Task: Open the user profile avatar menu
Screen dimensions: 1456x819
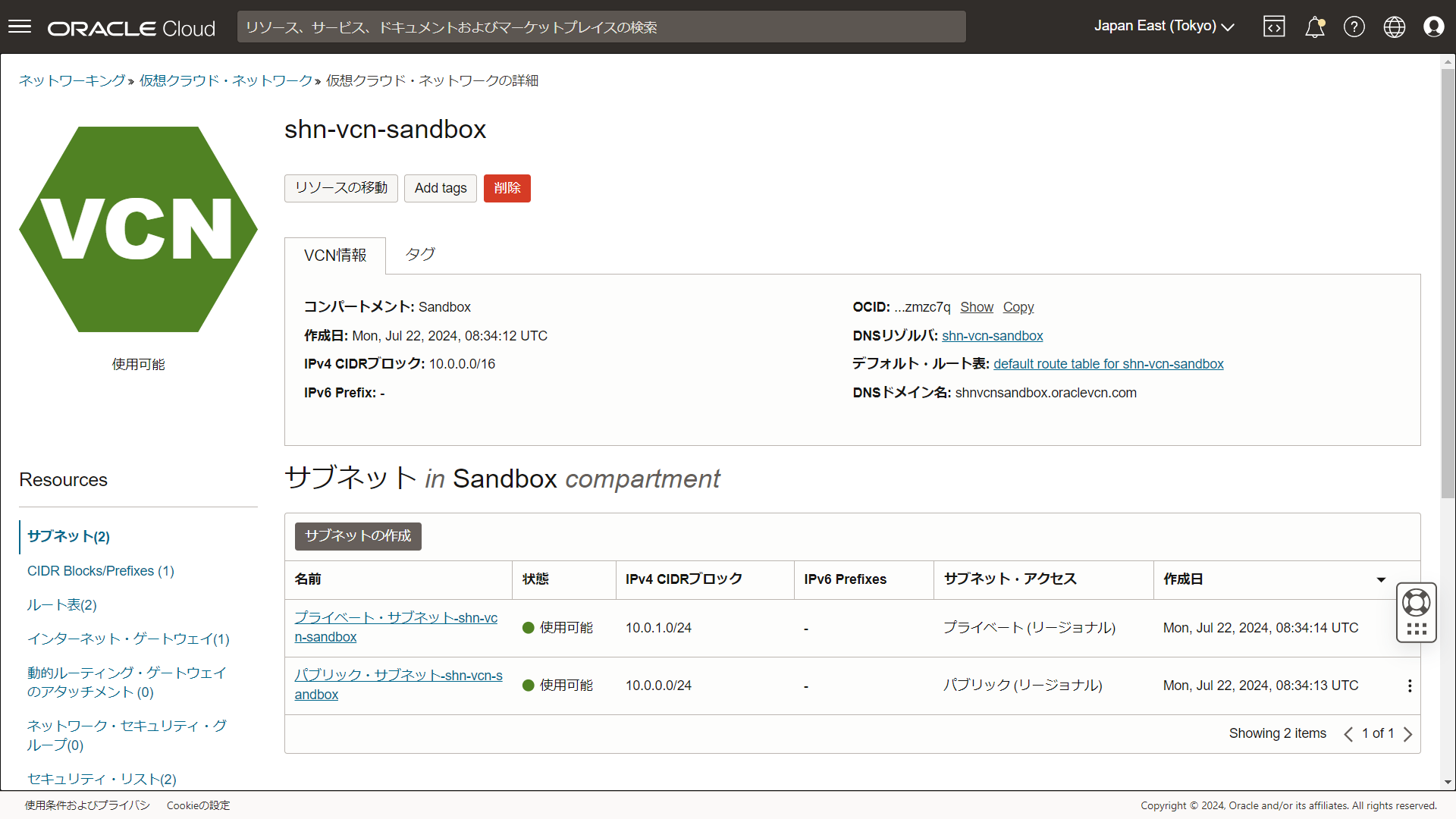Action: tap(1434, 27)
